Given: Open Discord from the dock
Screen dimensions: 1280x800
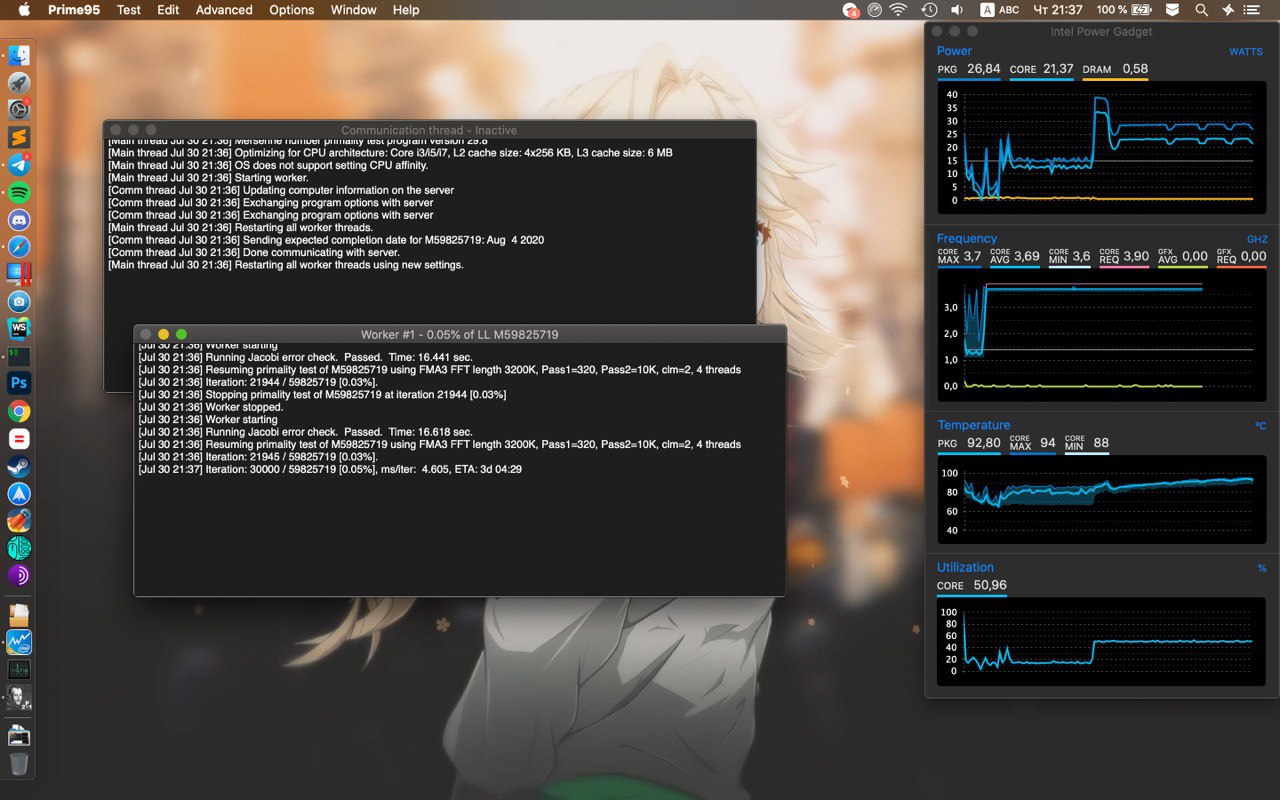Looking at the screenshot, I should coord(19,219).
